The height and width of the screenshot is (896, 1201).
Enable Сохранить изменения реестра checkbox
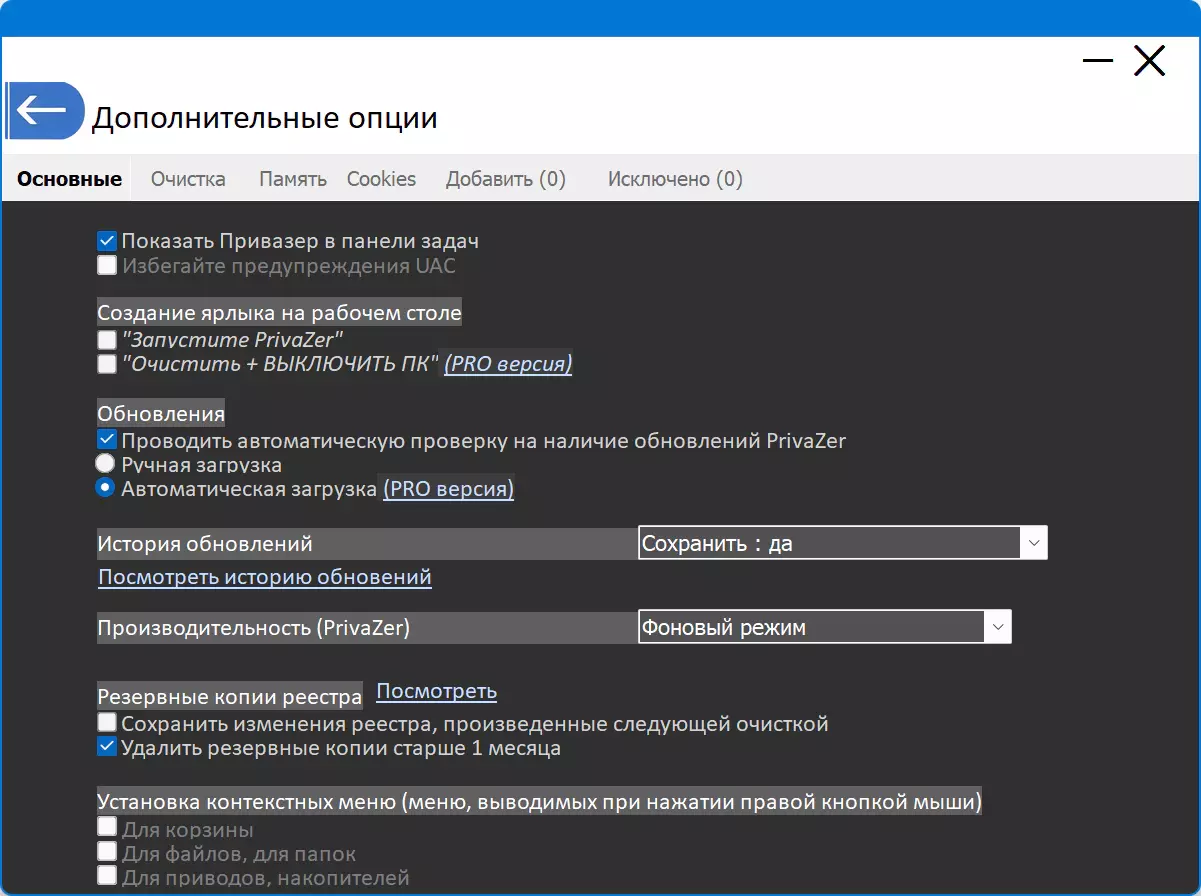click(x=107, y=722)
